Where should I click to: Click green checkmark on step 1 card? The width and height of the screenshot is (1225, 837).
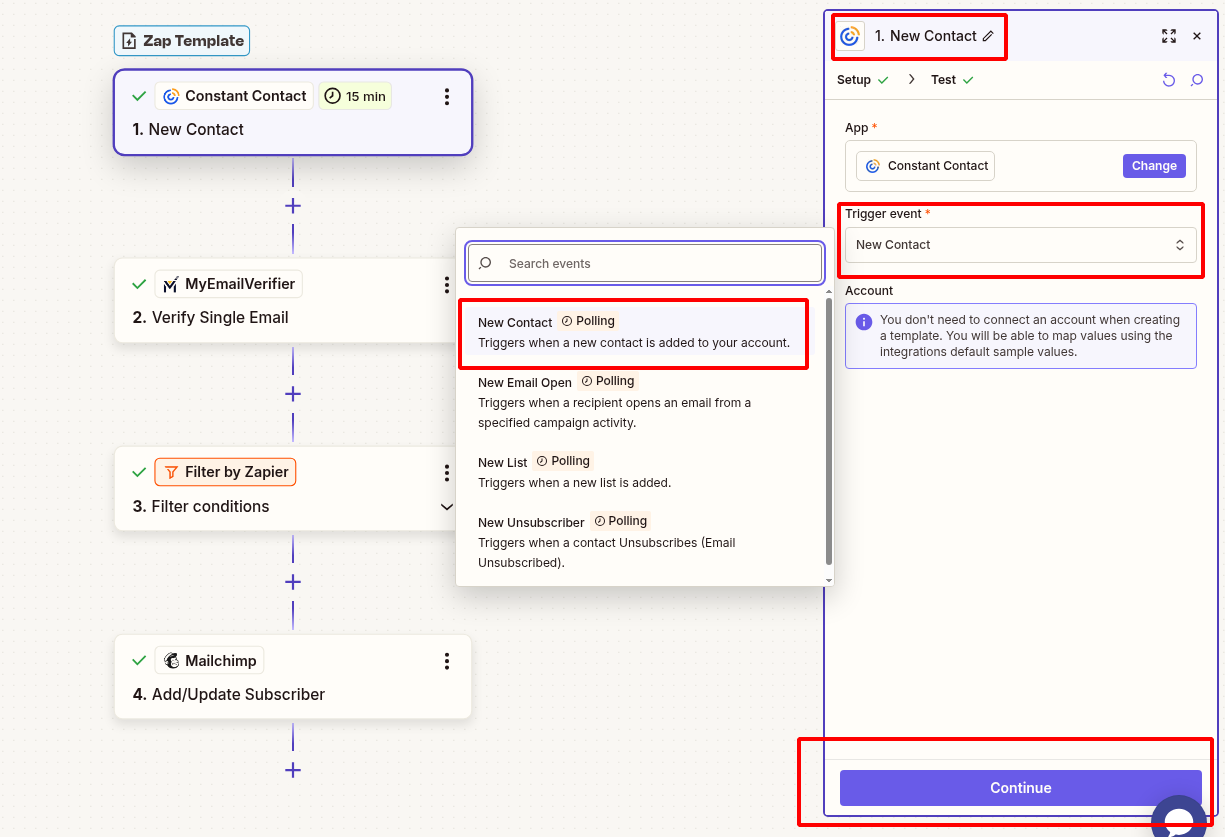(x=139, y=95)
